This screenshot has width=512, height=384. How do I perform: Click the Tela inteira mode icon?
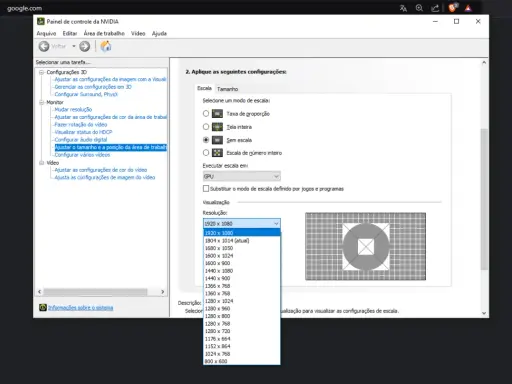click(217, 127)
